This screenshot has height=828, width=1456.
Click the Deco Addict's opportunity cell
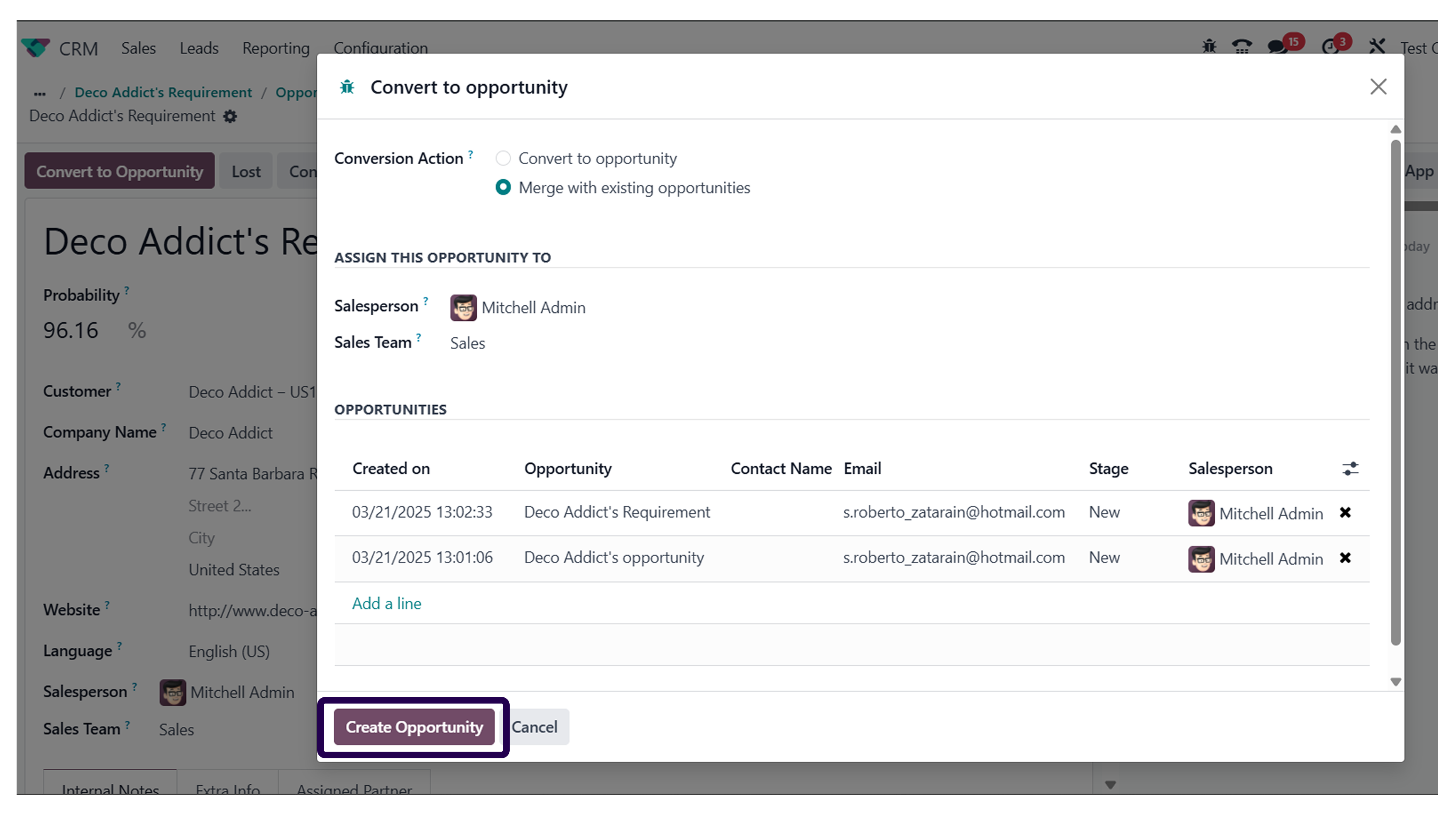pyautogui.click(x=614, y=558)
